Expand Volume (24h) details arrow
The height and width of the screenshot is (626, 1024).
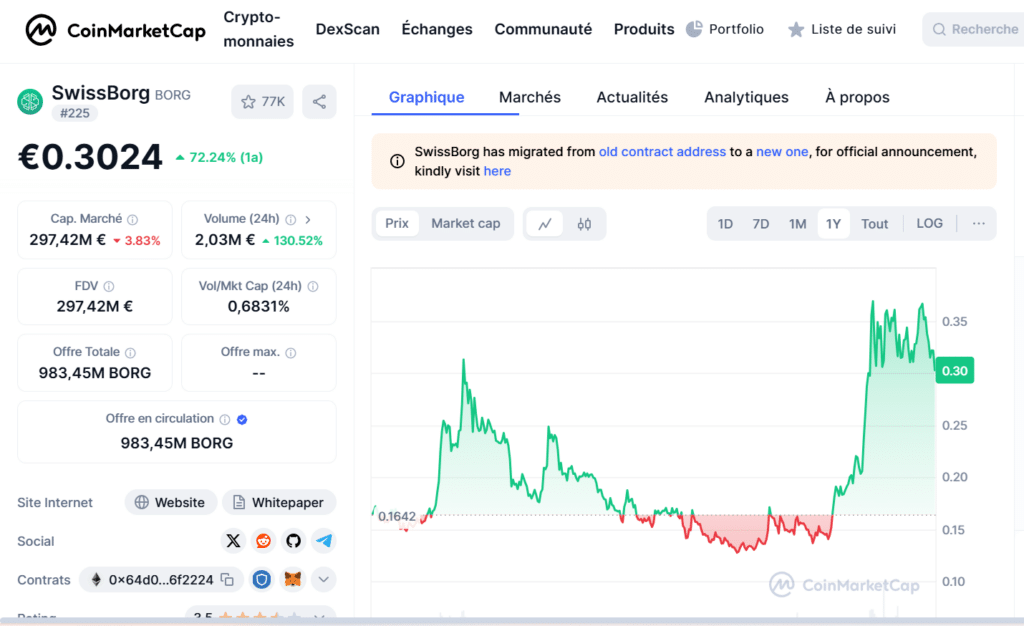[x=308, y=219]
